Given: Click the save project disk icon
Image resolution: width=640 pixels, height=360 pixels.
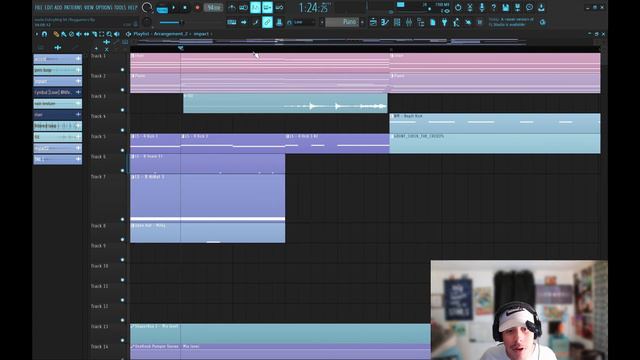Looking at the screenshot, I should point(505,7).
